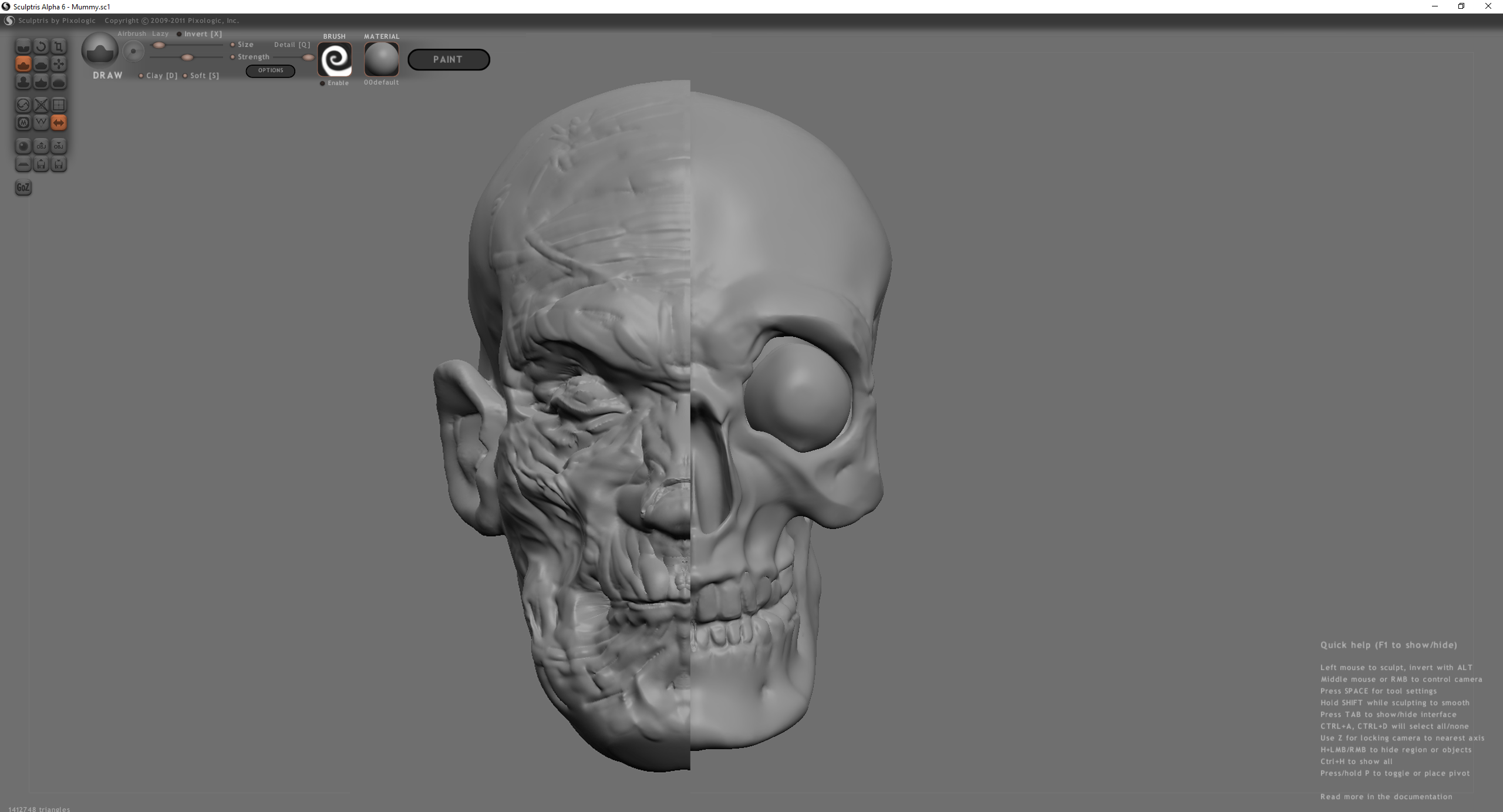This screenshot has height=812, width=1503.
Task: Click the GoZ button
Action: click(x=23, y=188)
